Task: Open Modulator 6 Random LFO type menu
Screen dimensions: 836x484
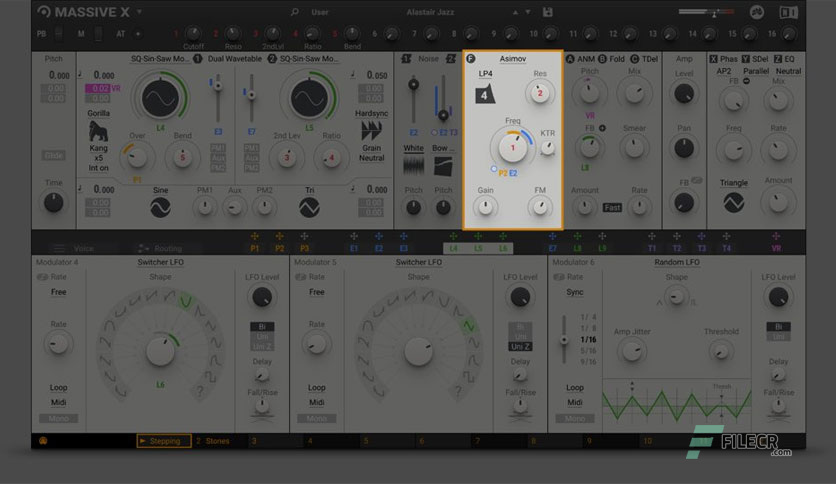Action: (677, 262)
